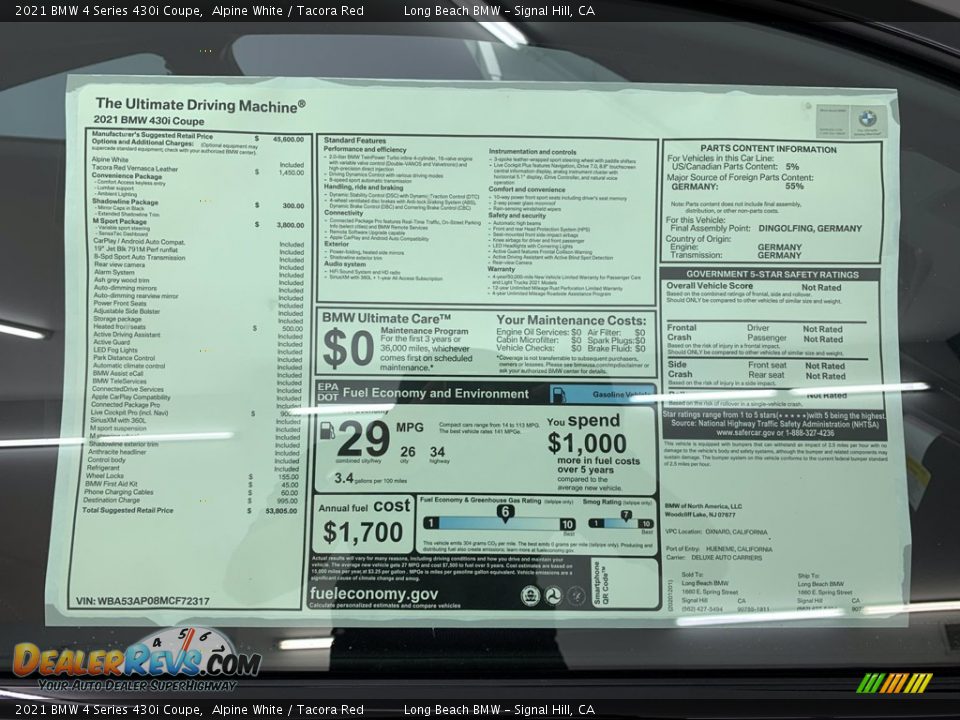The width and height of the screenshot is (960, 720).
Task: Click 'PARTS CONTENT INFORMATION' heading
Action: click(x=768, y=149)
